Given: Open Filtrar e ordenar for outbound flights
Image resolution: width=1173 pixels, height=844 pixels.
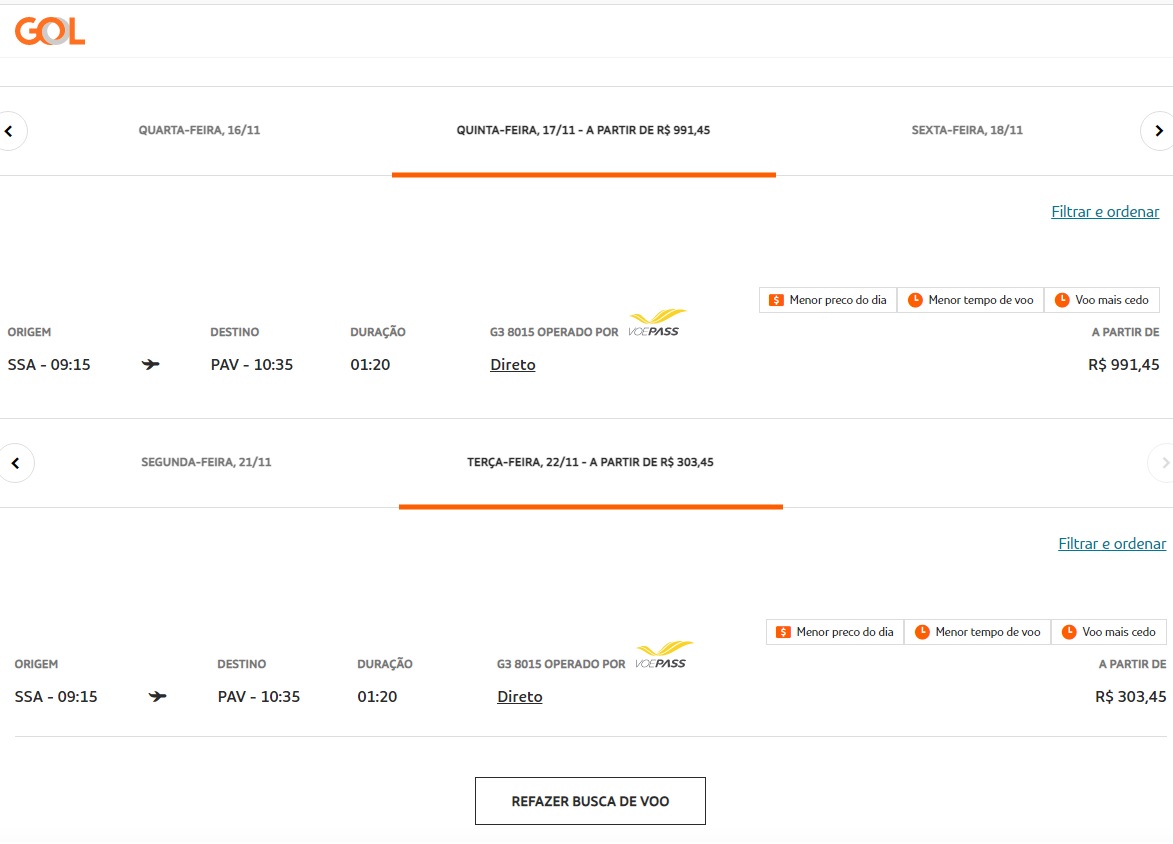Looking at the screenshot, I should pos(1105,212).
